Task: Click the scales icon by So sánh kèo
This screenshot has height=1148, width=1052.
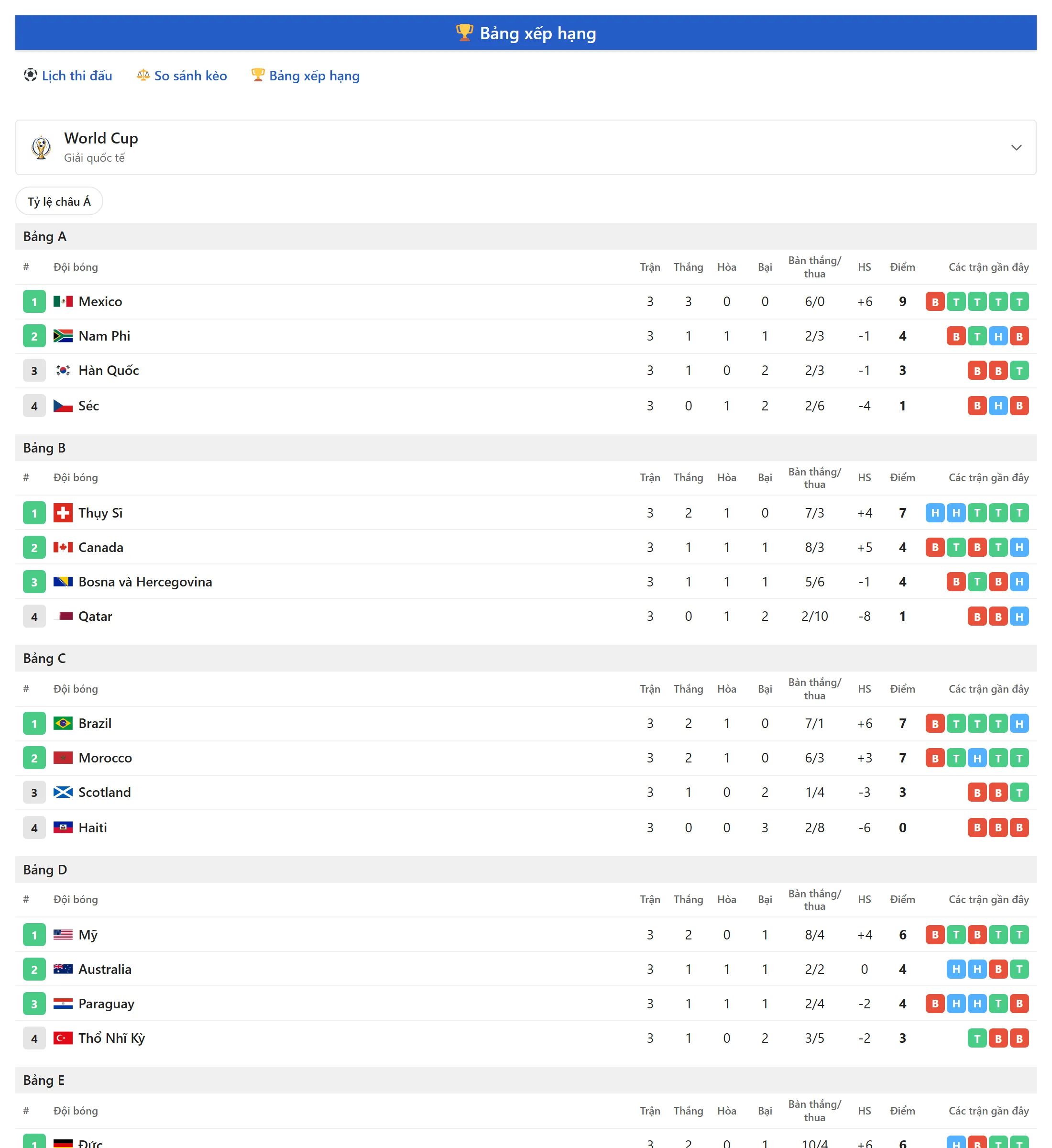Action: (x=143, y=75)
